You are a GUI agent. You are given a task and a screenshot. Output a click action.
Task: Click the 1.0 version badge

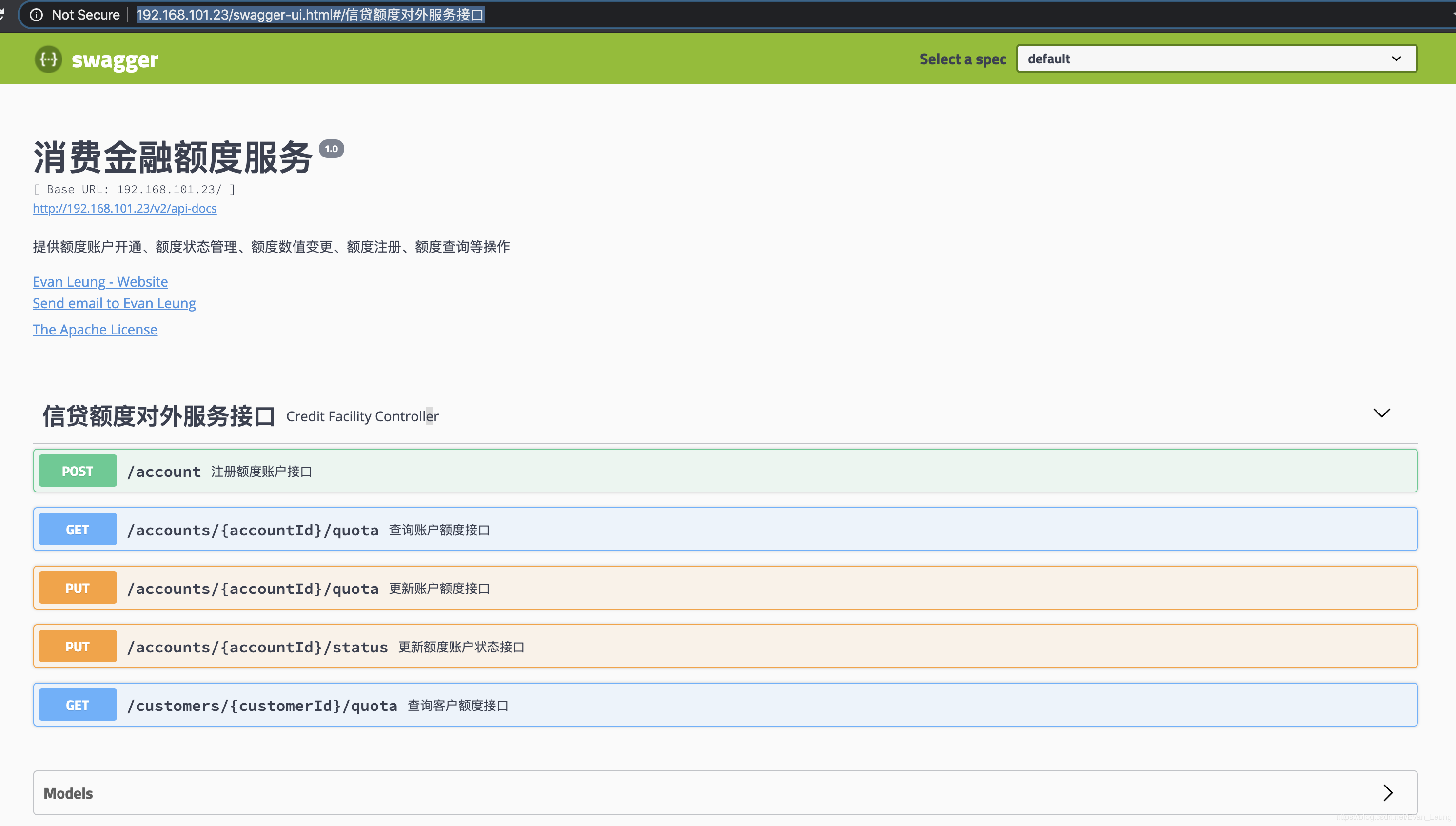click(331, 149)
